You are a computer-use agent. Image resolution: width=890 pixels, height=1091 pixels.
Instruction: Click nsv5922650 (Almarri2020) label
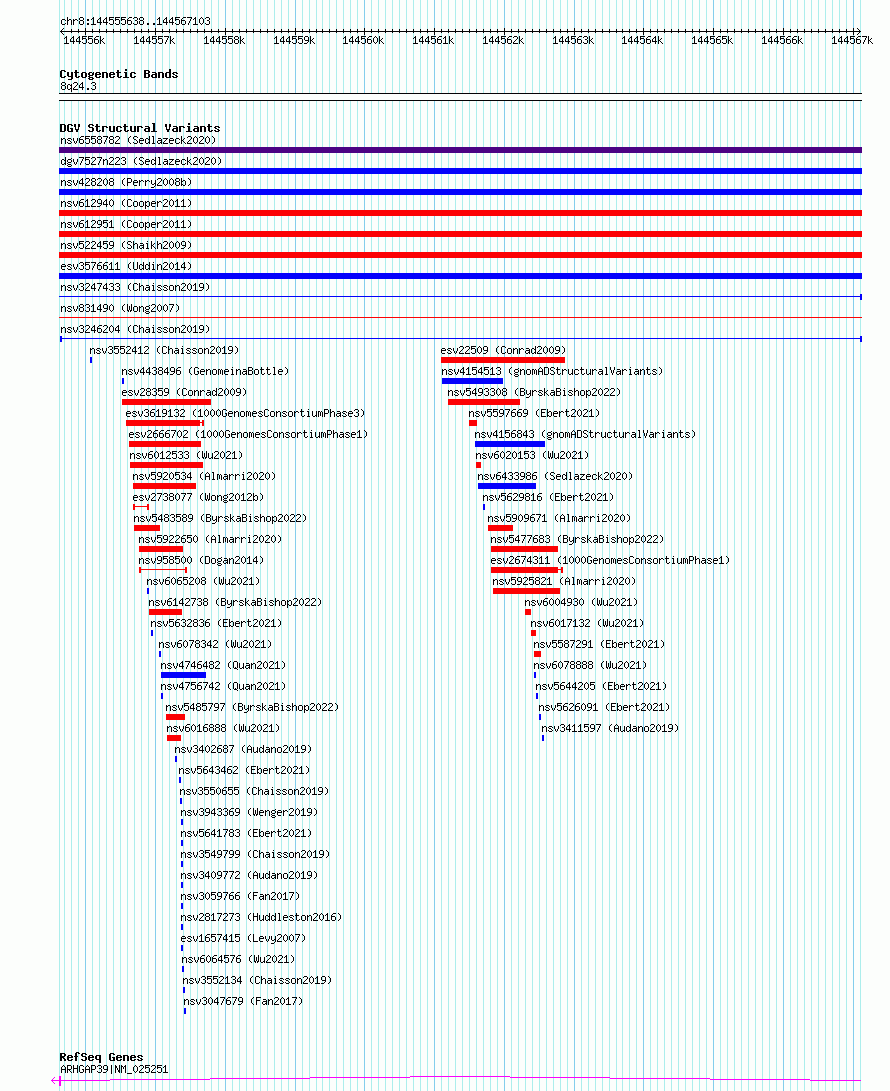[x=210, y=539]
